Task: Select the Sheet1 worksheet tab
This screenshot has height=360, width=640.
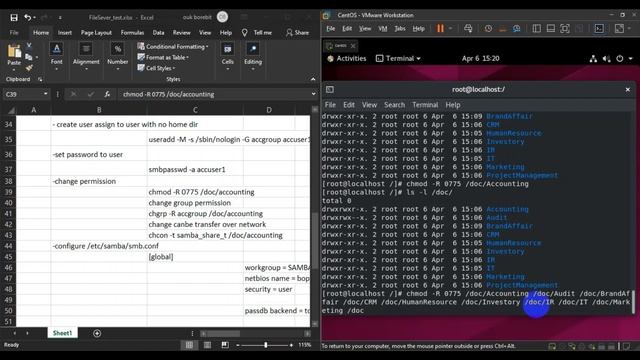Action: (62, 333)
